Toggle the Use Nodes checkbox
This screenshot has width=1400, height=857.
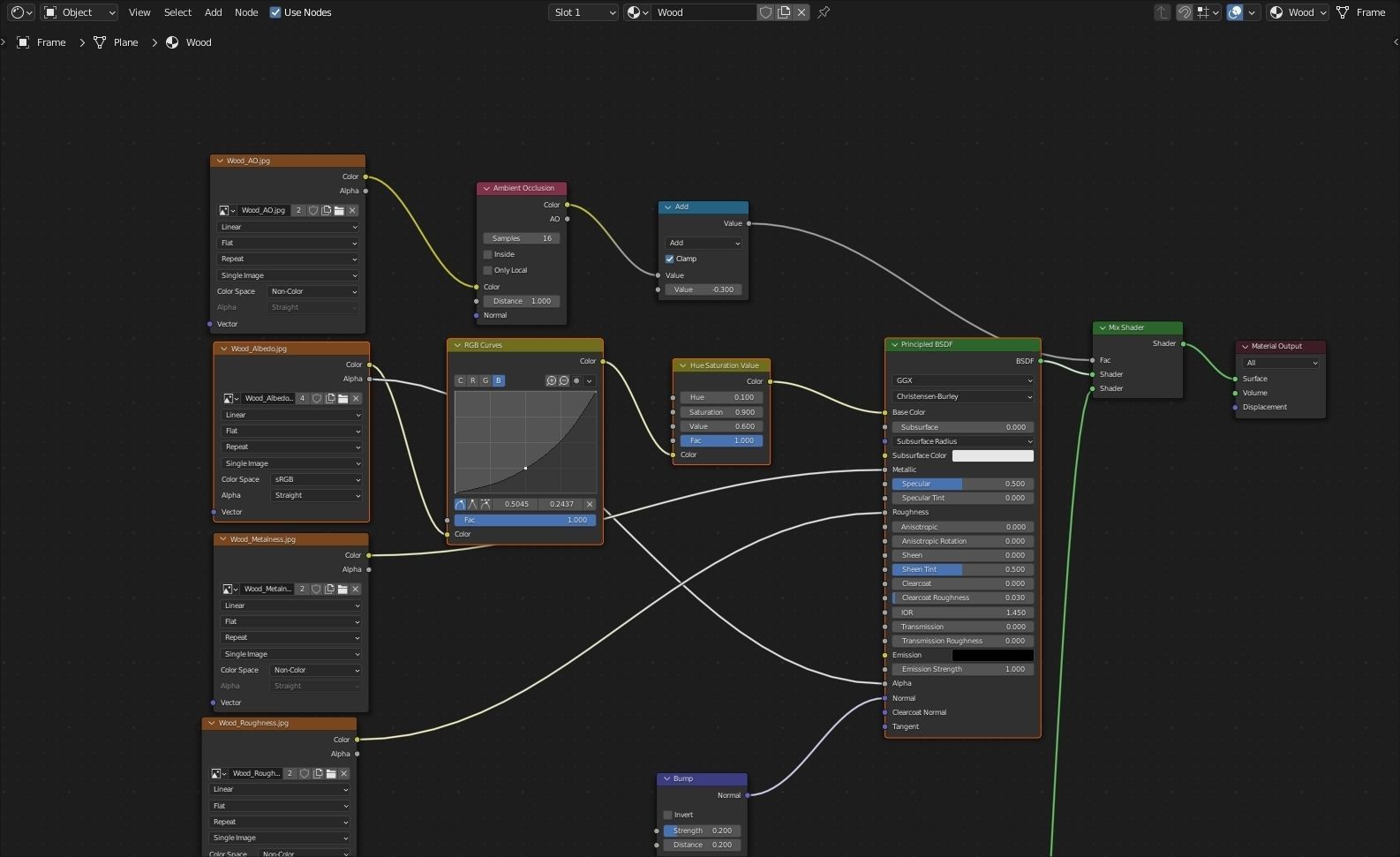(x=275, y=12)
